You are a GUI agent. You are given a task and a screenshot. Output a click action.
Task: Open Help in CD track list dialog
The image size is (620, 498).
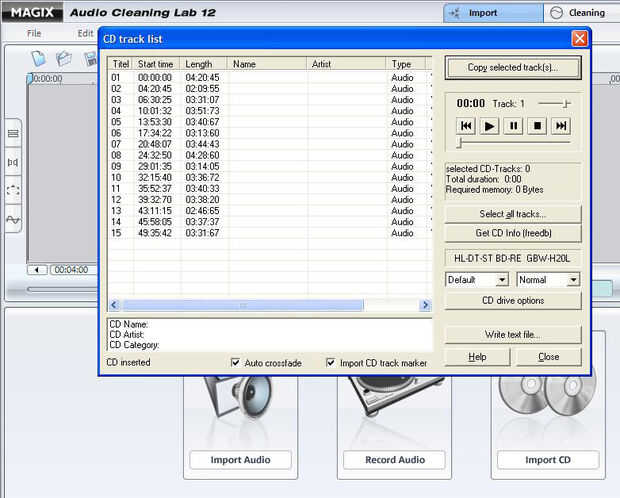[477, 357]
